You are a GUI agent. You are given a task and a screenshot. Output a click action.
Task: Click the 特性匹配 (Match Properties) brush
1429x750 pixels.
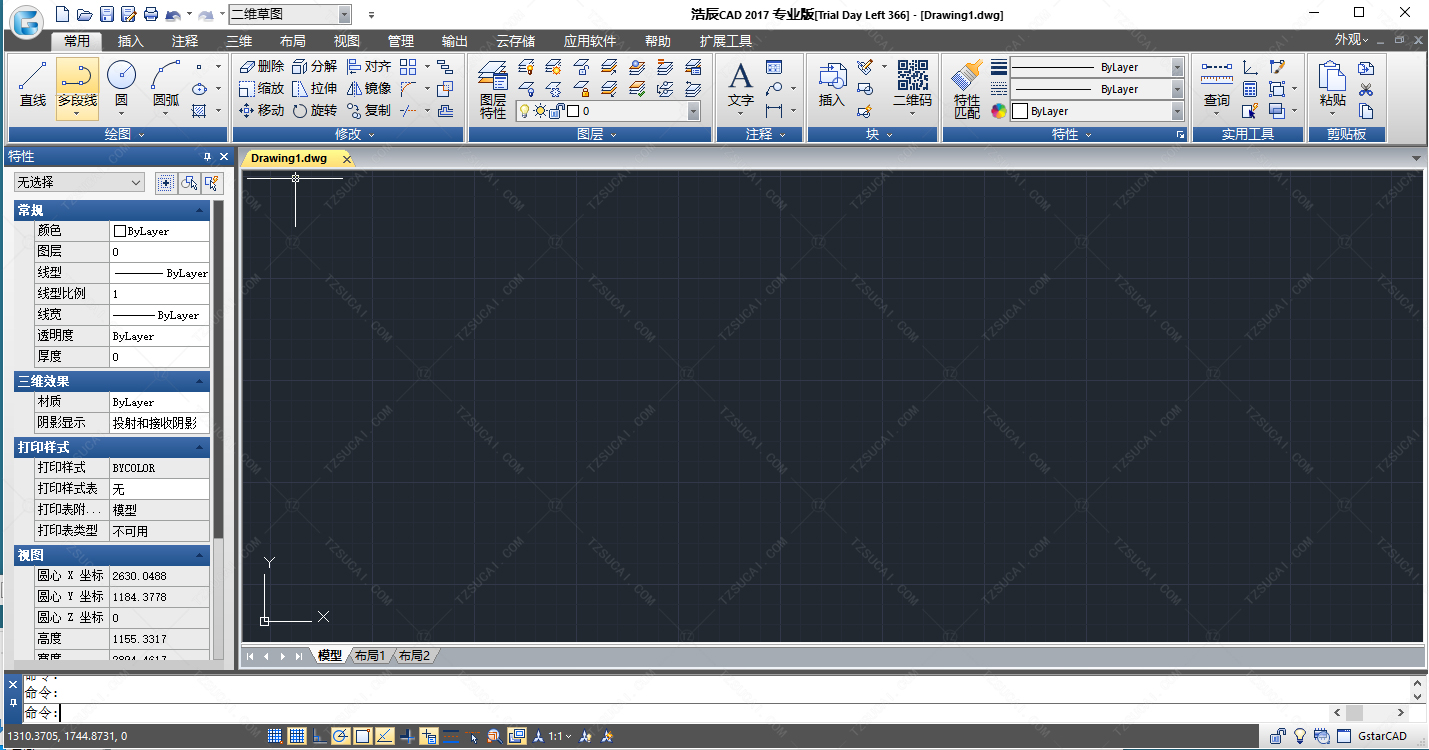[967, 90]
